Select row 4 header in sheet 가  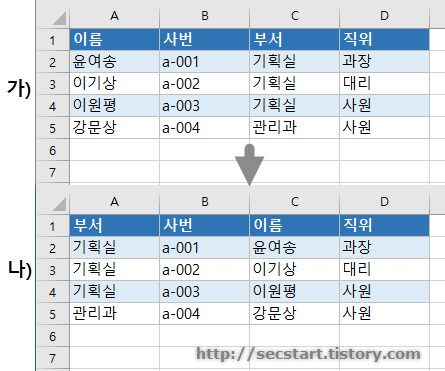(52, 106)
